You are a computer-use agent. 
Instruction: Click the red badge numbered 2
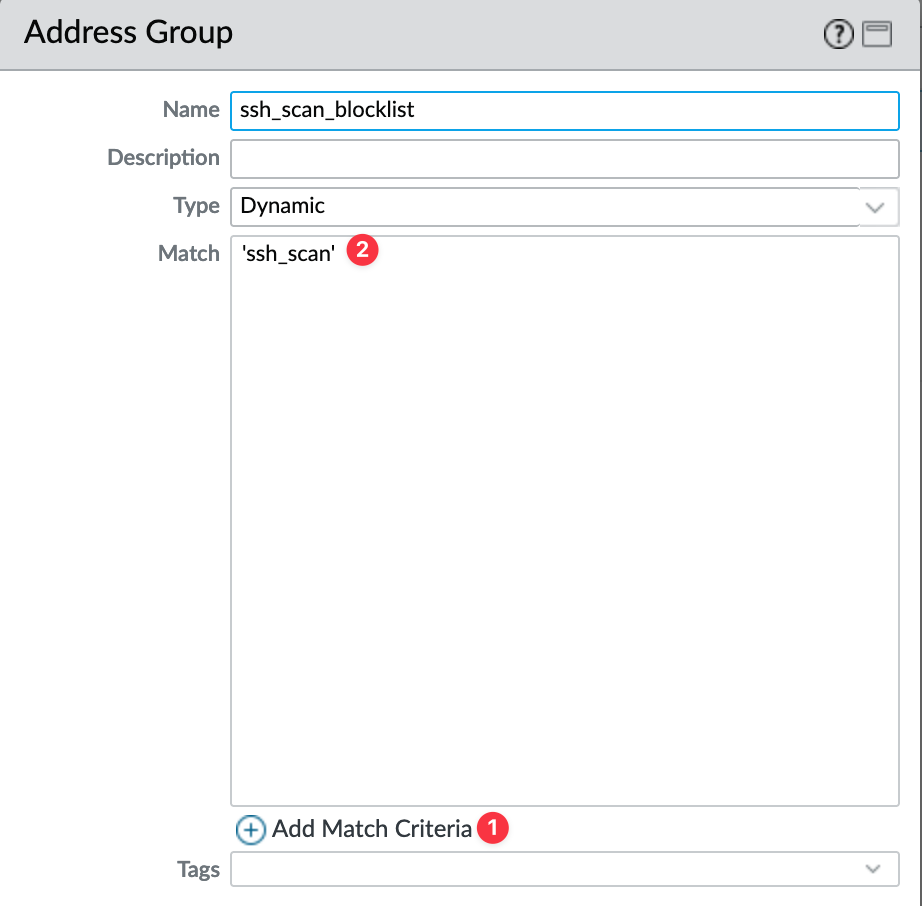click(362, 250)
